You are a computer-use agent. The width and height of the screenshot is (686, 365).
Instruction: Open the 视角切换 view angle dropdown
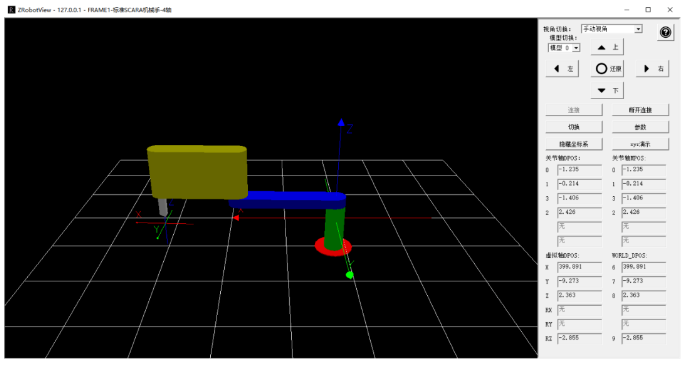(x=612, y=29)
